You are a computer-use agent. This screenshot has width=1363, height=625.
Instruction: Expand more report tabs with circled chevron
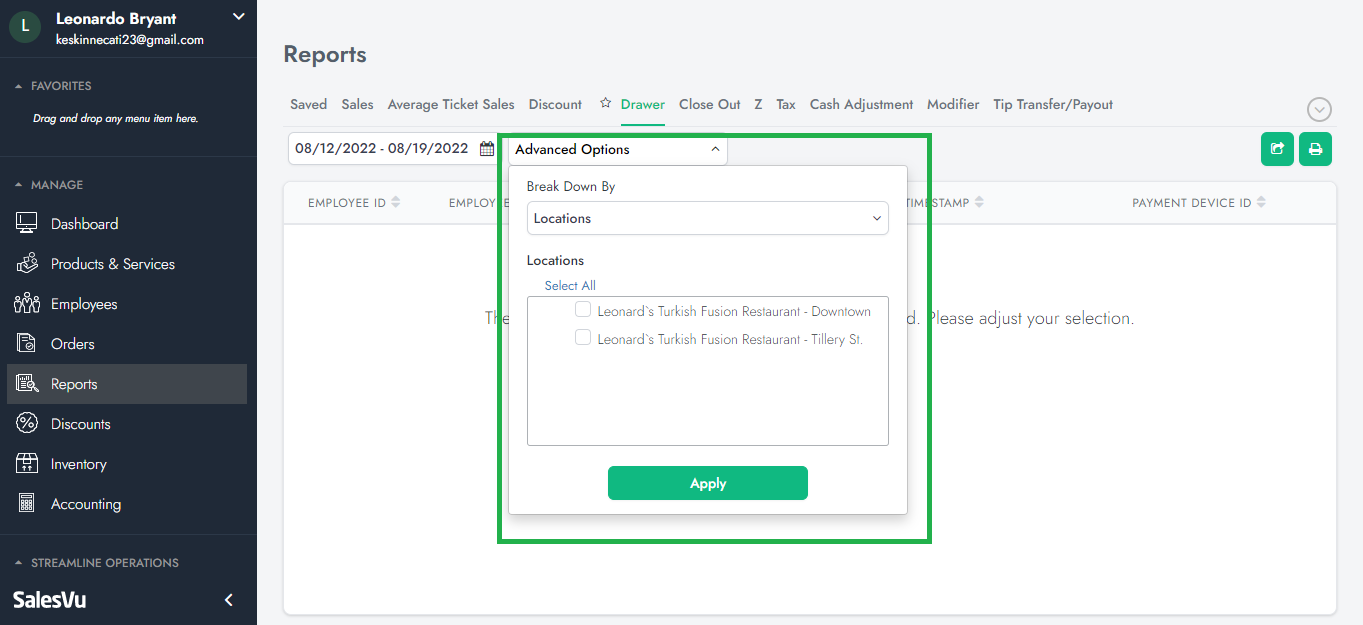tap(1319, 110)
